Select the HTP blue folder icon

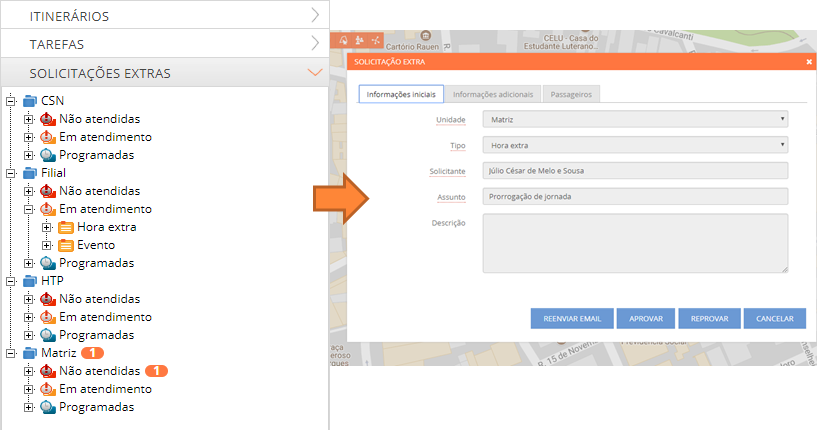30,280
